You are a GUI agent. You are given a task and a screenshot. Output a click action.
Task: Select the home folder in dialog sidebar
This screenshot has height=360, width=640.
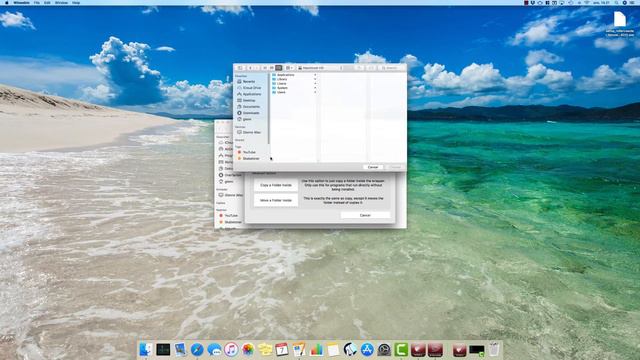pyautogui.click(x=247, y=119)
